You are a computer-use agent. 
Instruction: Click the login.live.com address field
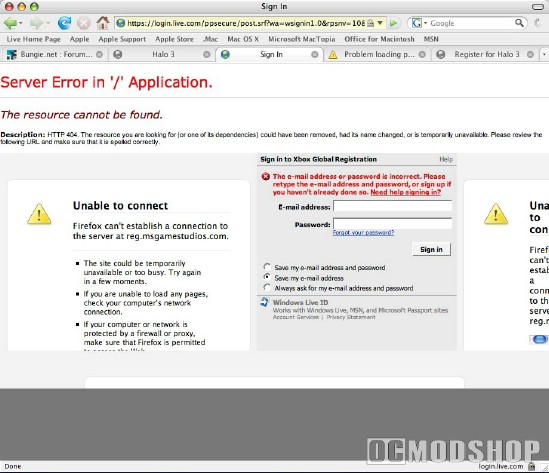point(246,23)
